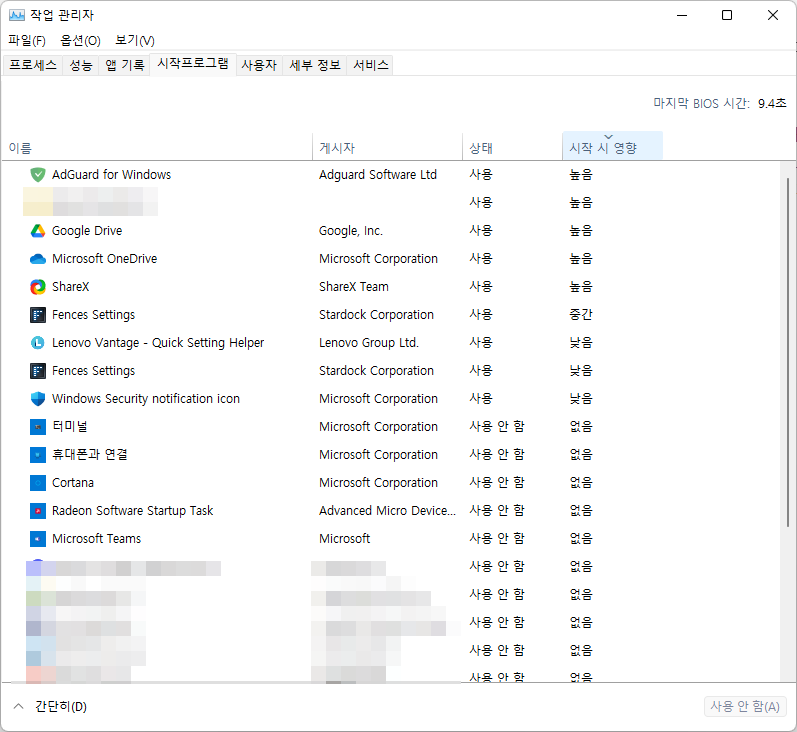
Task: Select the ShareX entry name
Action: pos(71,287)
